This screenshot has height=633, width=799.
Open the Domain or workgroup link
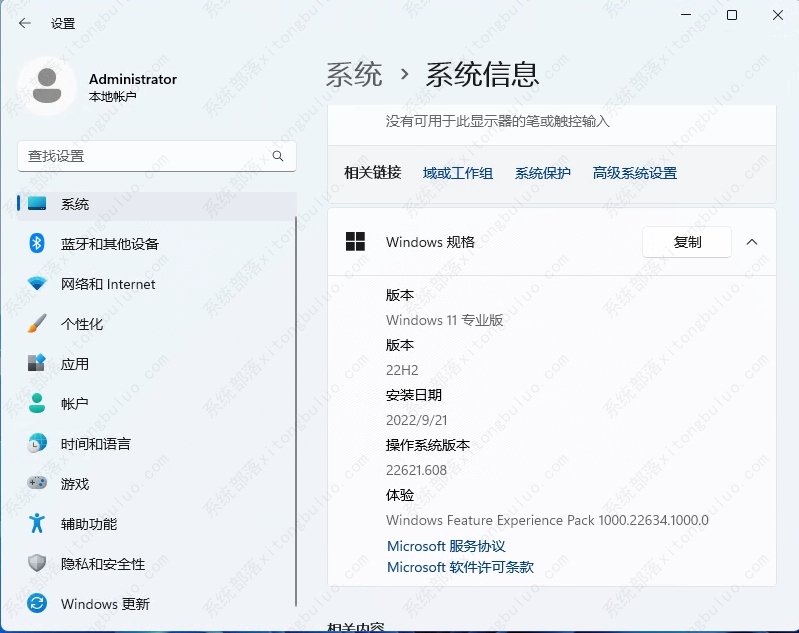click(x=458, y=173)
